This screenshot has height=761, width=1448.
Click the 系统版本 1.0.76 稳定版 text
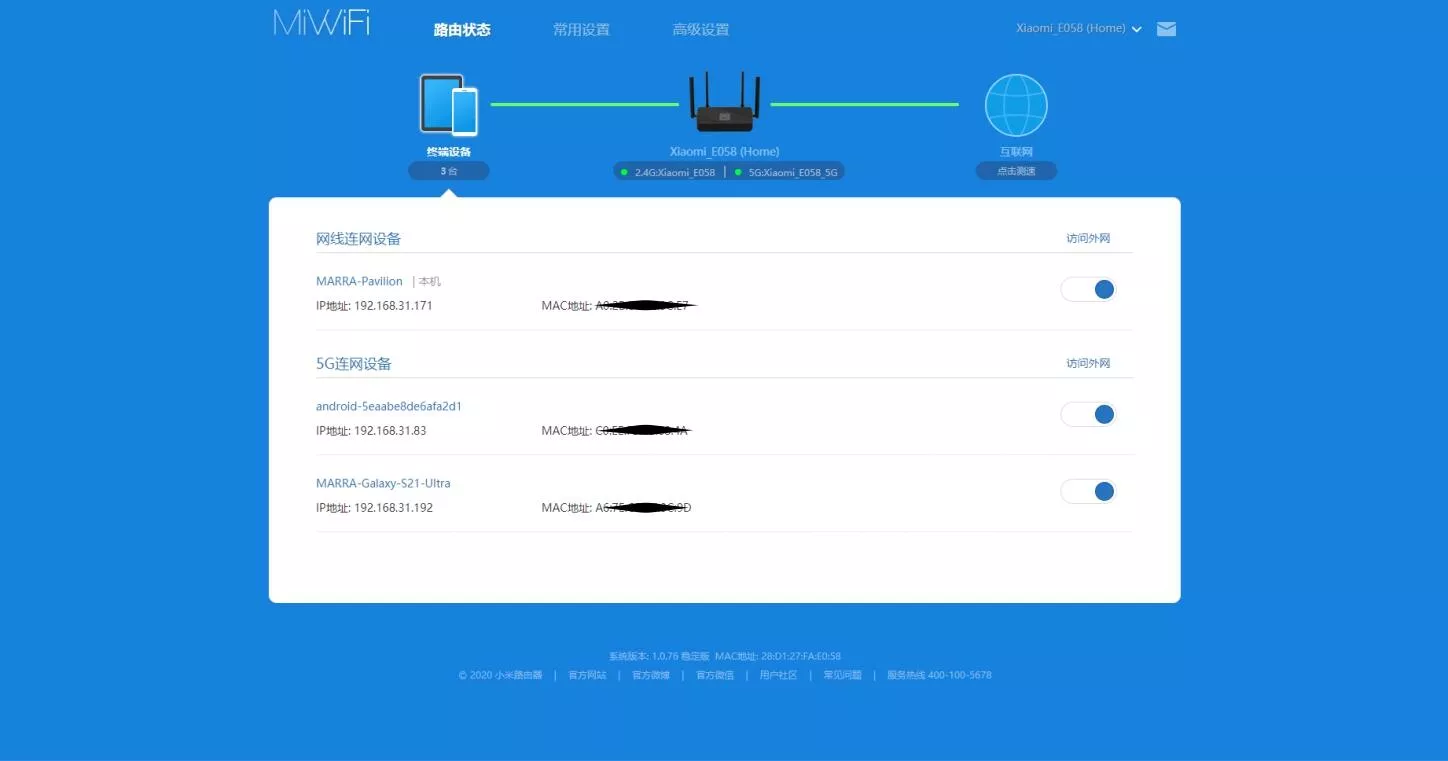pos(659,656)
